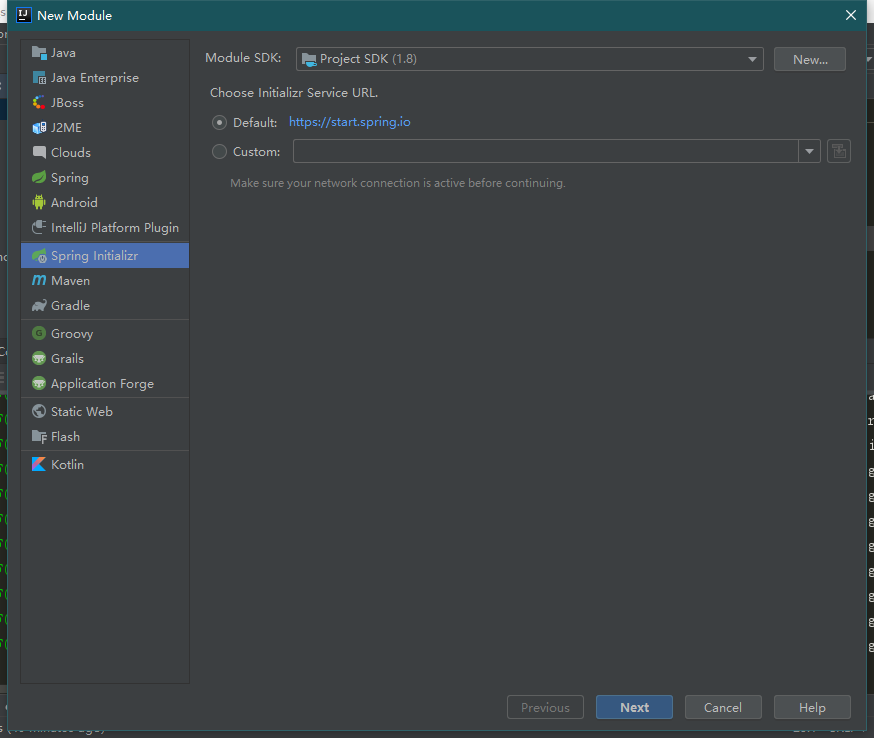This screenshot has height=738, width=874.
Task: Select the Gradle elephant icon
Action: (39, 305)
